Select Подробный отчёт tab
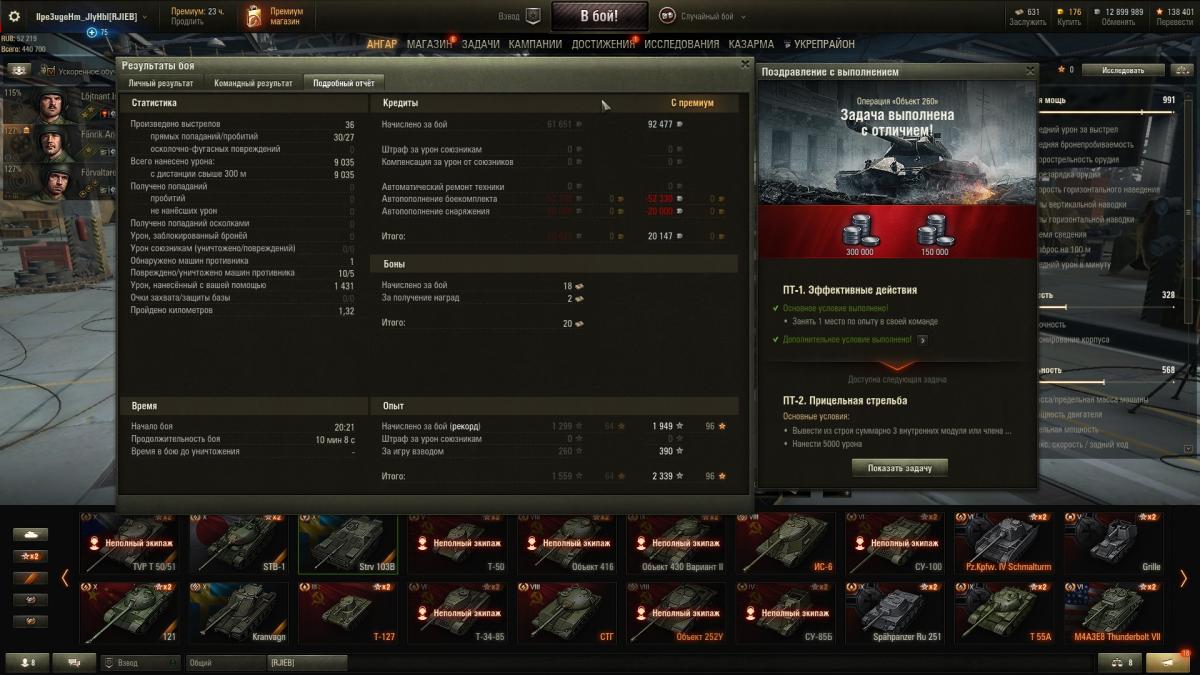 pyautogui.click(x=343, y=83)
